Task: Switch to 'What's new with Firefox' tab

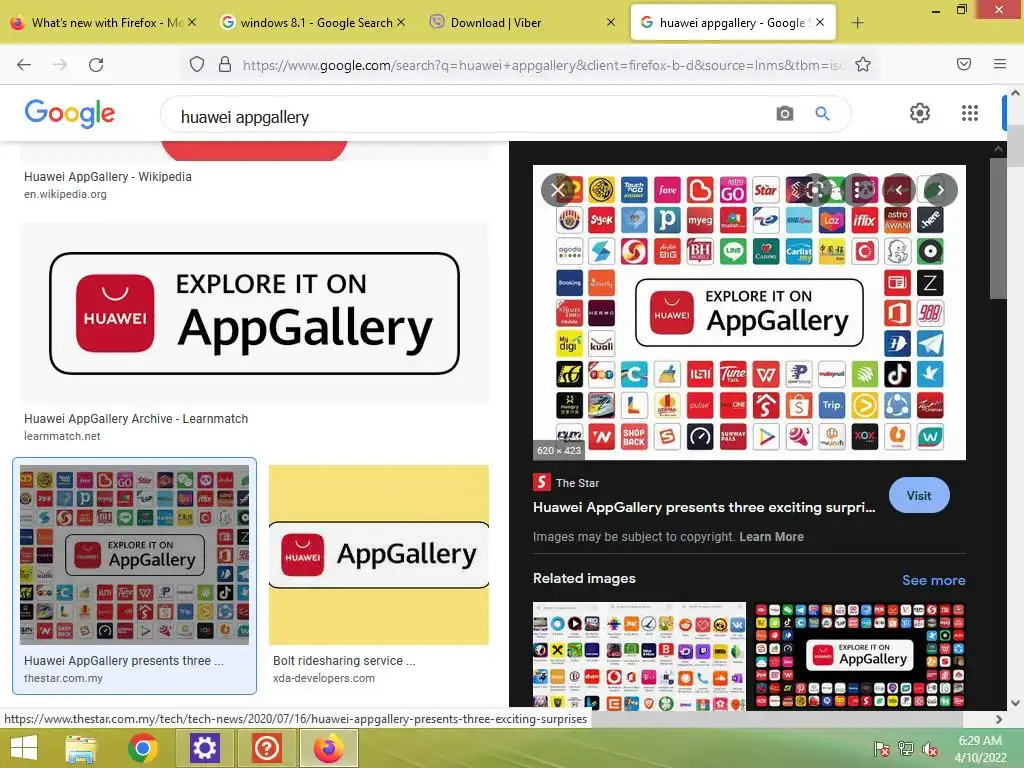Action: 104,22
